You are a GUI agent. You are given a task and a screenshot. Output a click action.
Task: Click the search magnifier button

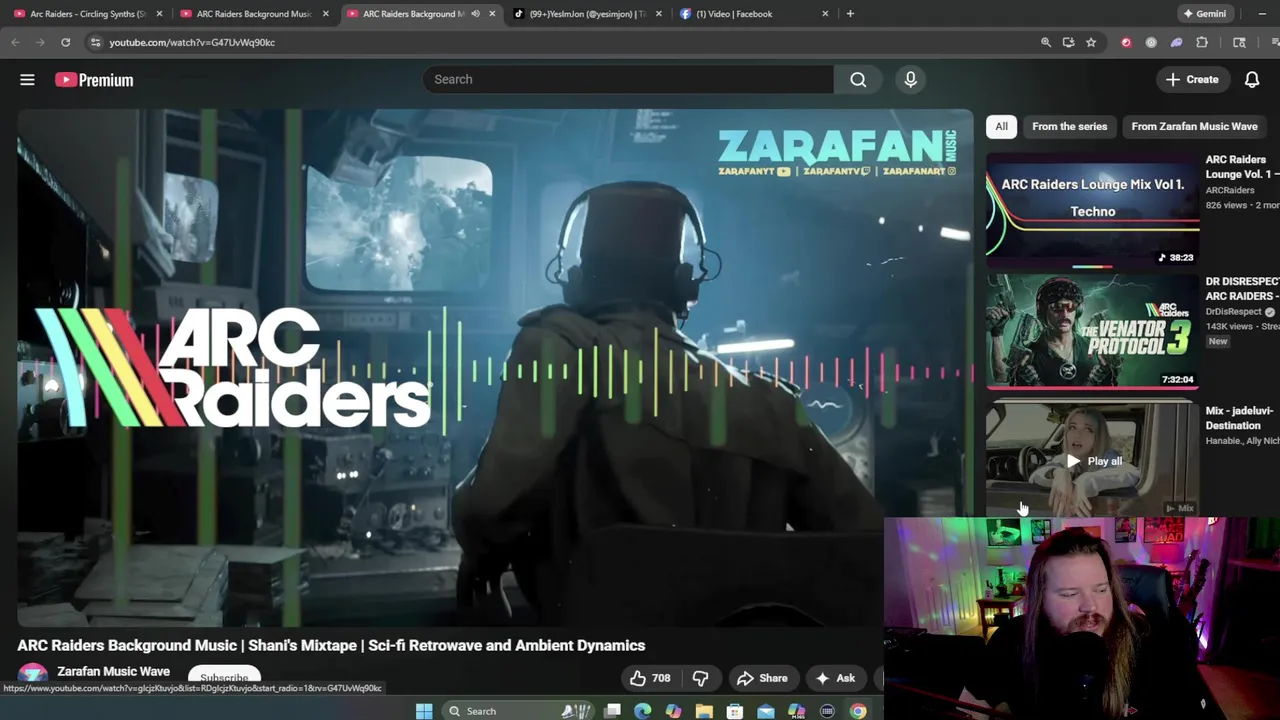(x=858, y=79)
